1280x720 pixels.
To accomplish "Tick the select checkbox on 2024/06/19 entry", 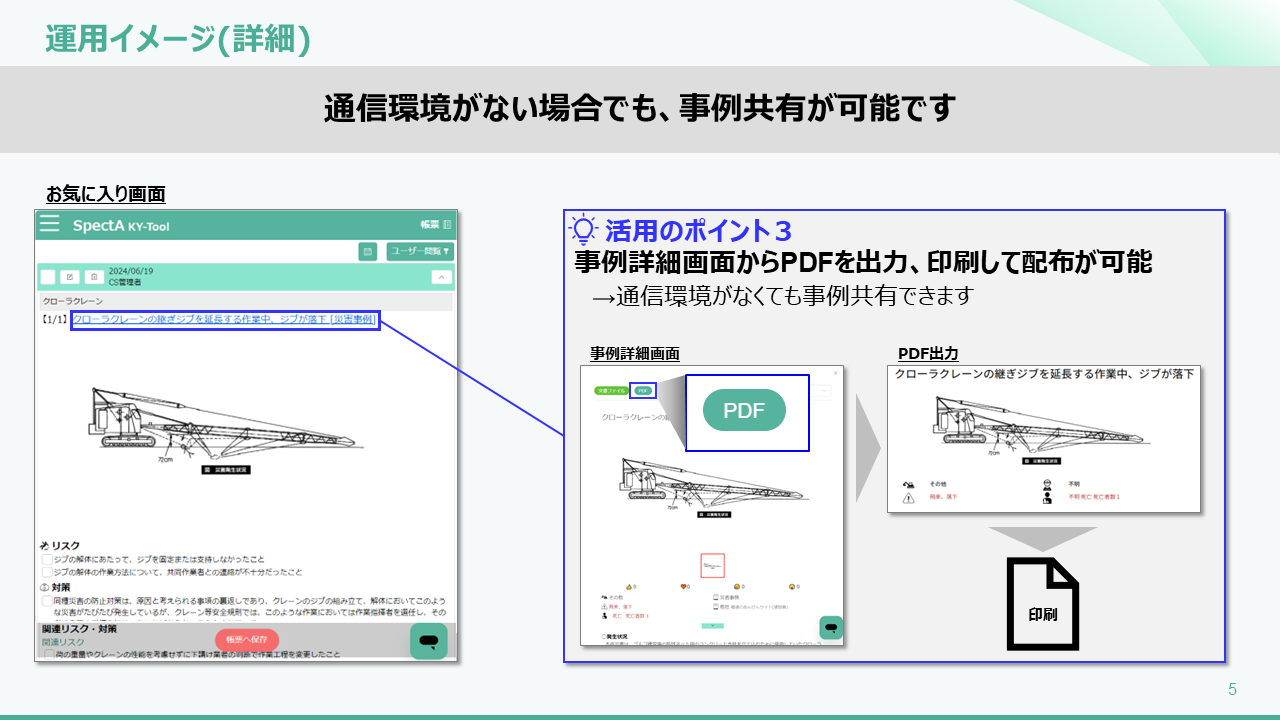I will pos(48,277).
